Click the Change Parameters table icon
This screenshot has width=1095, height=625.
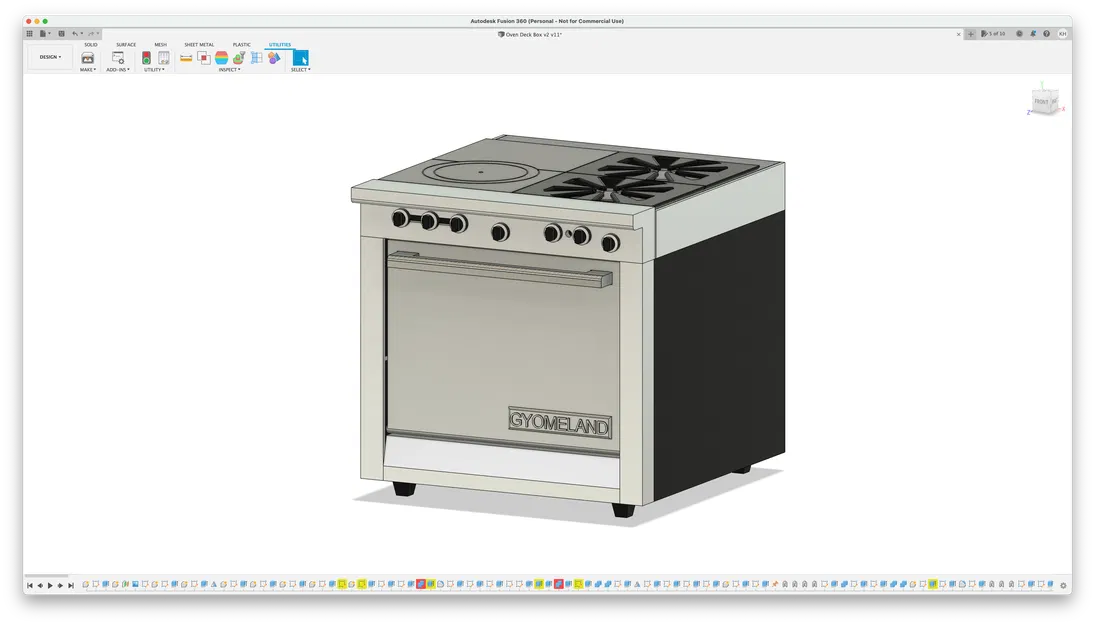click(x=163, y=58)
